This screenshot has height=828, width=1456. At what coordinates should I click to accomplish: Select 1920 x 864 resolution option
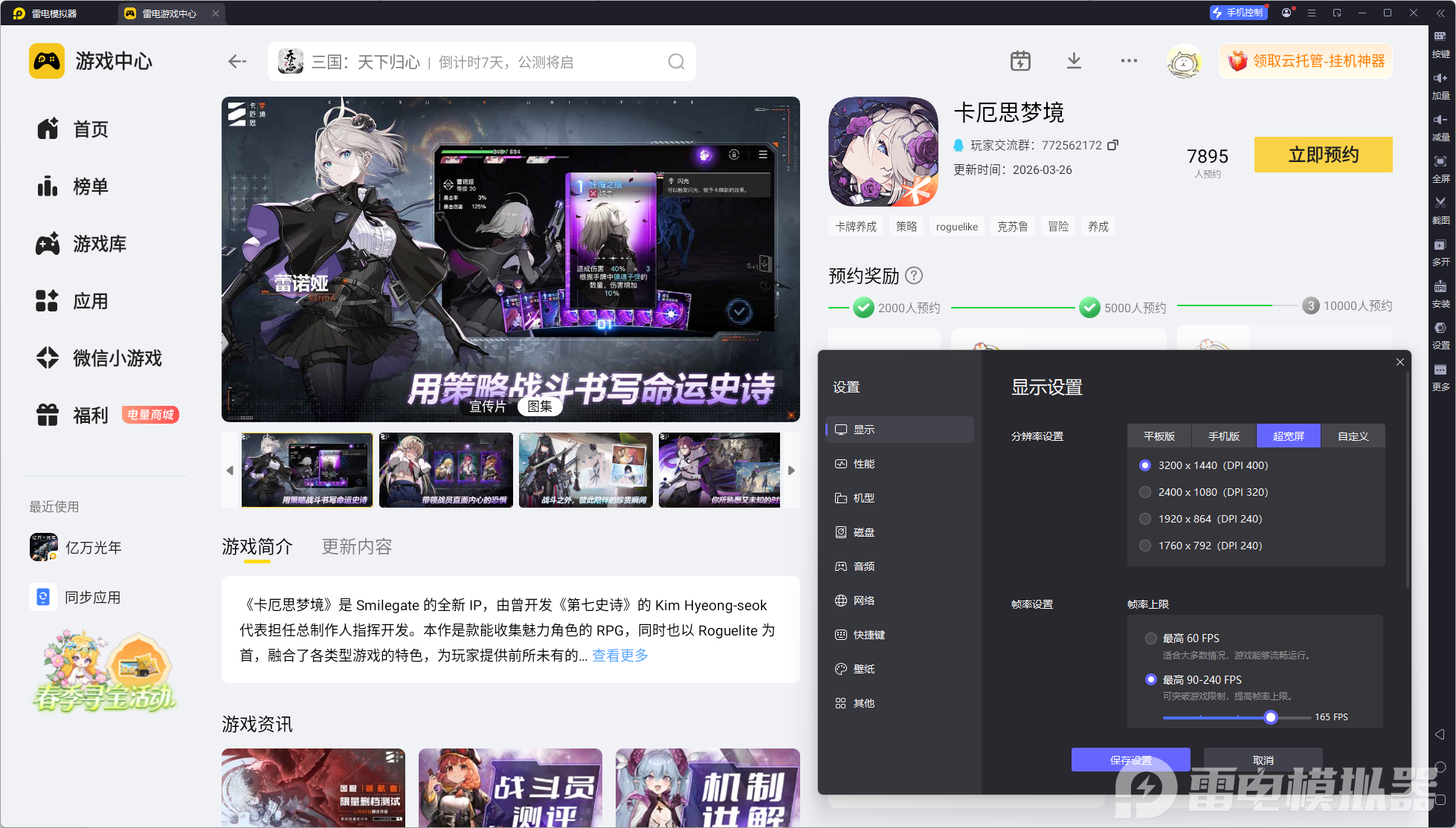pos(1145,519)
